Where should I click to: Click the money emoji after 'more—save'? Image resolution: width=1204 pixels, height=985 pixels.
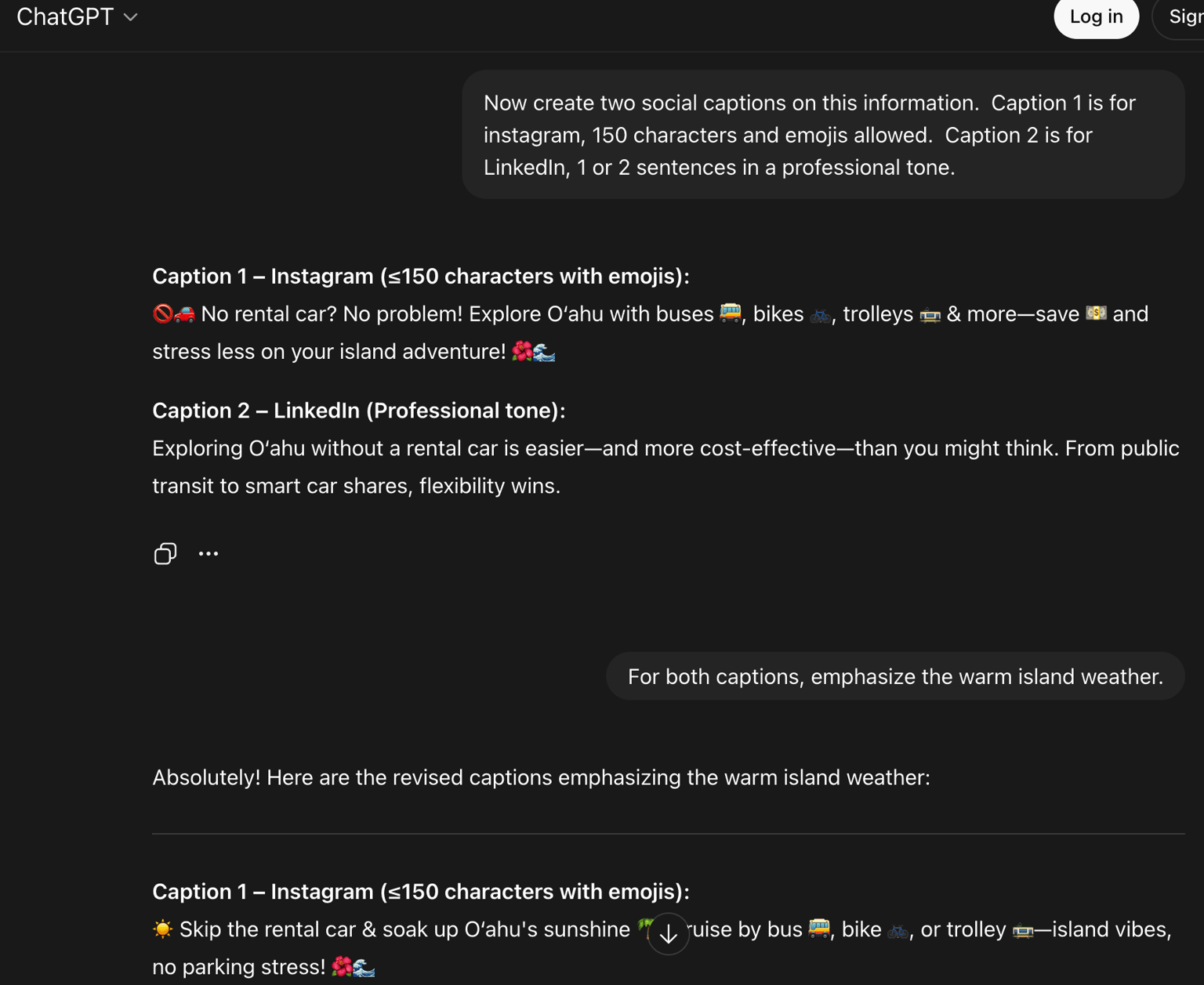pos(1096,313)
